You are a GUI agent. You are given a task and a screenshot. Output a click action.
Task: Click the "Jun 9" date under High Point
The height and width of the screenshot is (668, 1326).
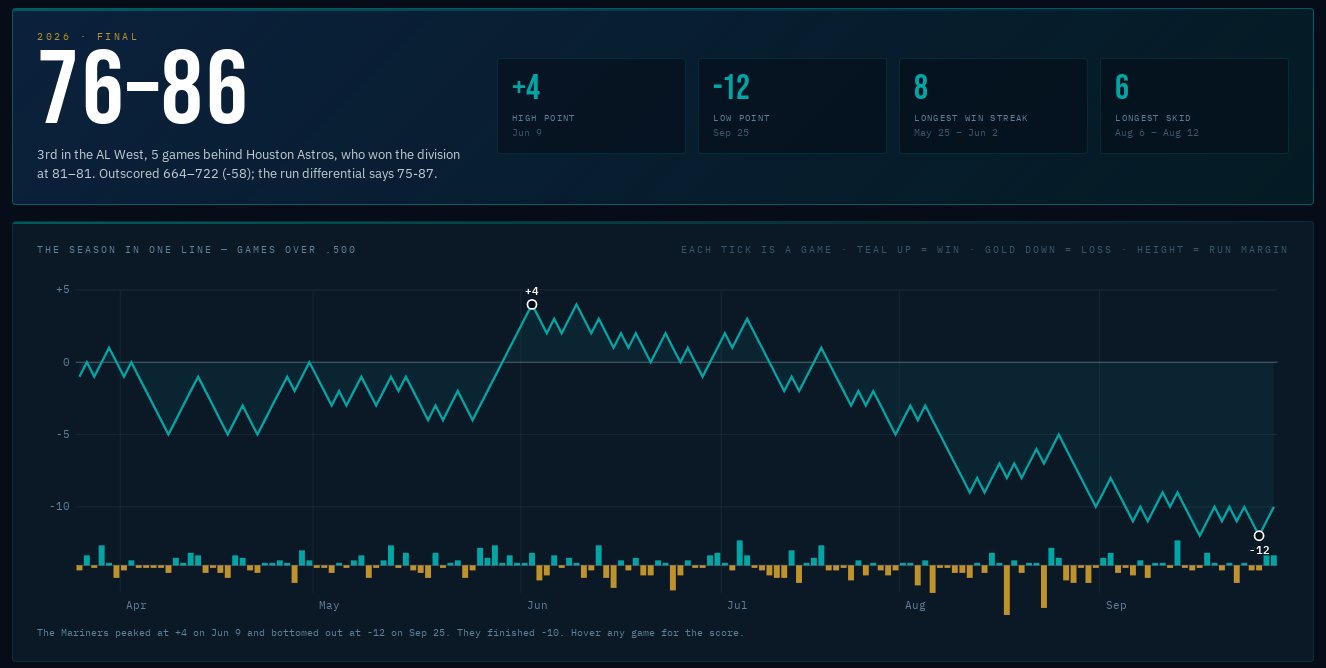(527, 133)
